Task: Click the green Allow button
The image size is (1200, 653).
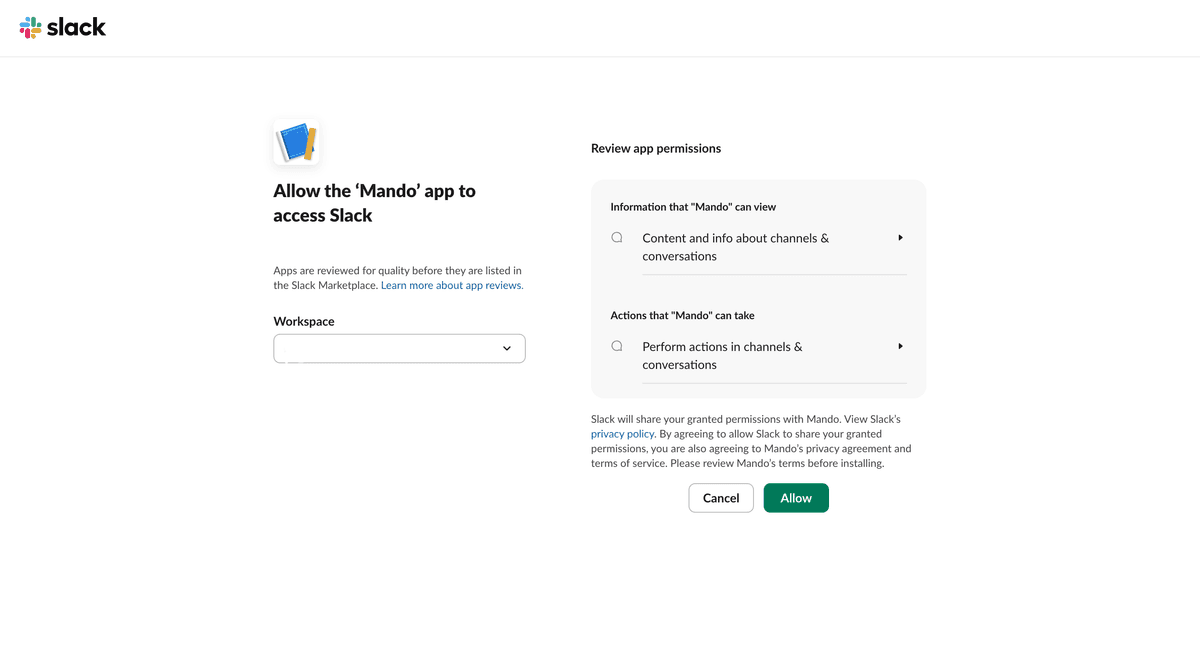Action: point(796,498)
